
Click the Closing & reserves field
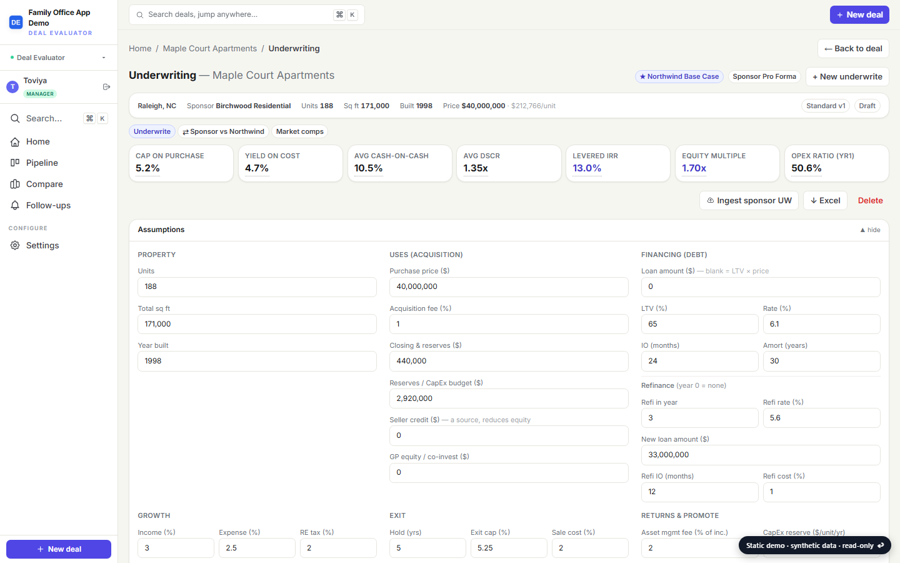[x=509, y=361]
